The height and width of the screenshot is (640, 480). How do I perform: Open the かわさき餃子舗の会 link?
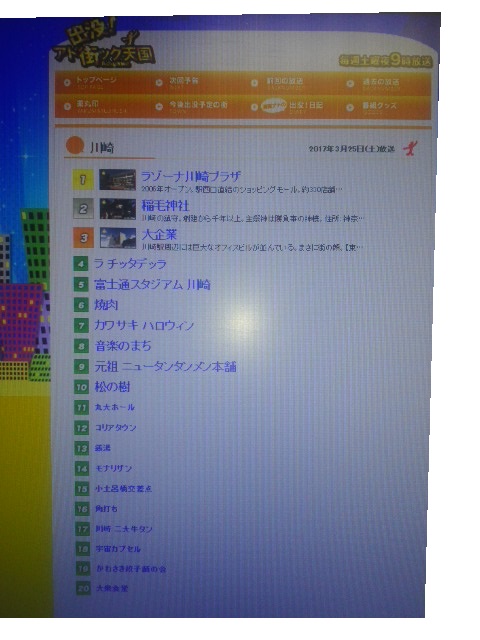click(x=131, y=568)
